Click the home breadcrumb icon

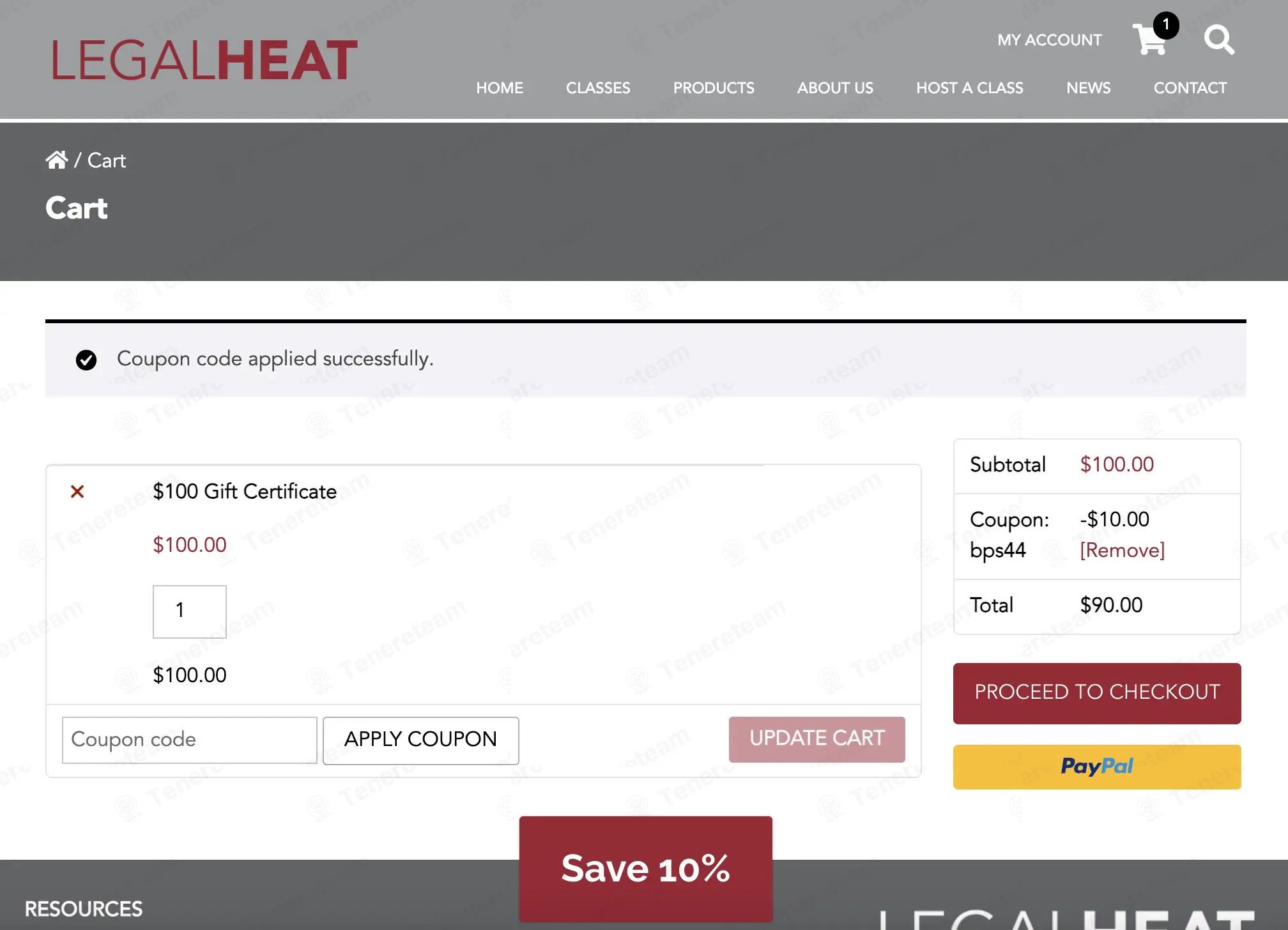point(57,160)
